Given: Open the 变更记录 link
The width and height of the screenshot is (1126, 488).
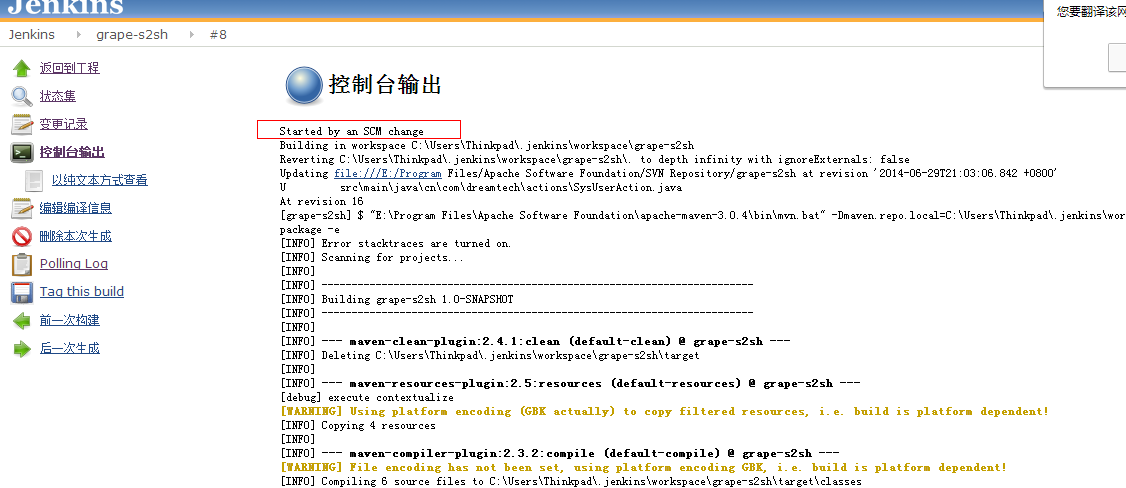Looking at the screenshot, I should pos(64,124).
